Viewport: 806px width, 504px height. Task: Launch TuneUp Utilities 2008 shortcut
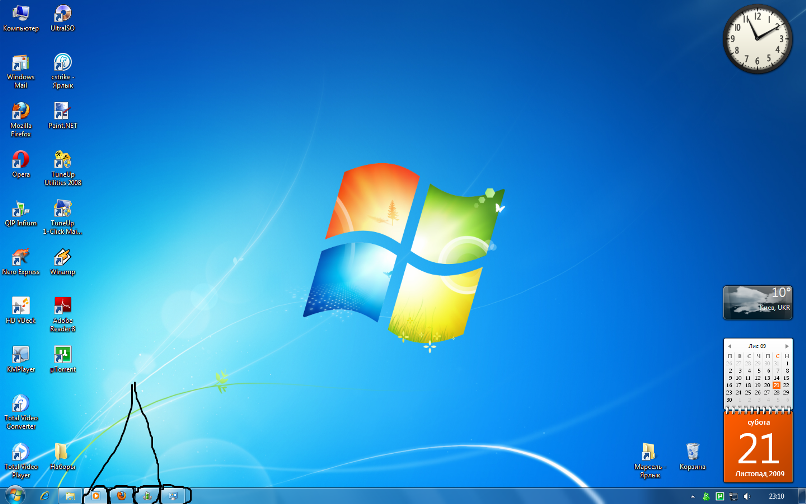tap(62, 160)
